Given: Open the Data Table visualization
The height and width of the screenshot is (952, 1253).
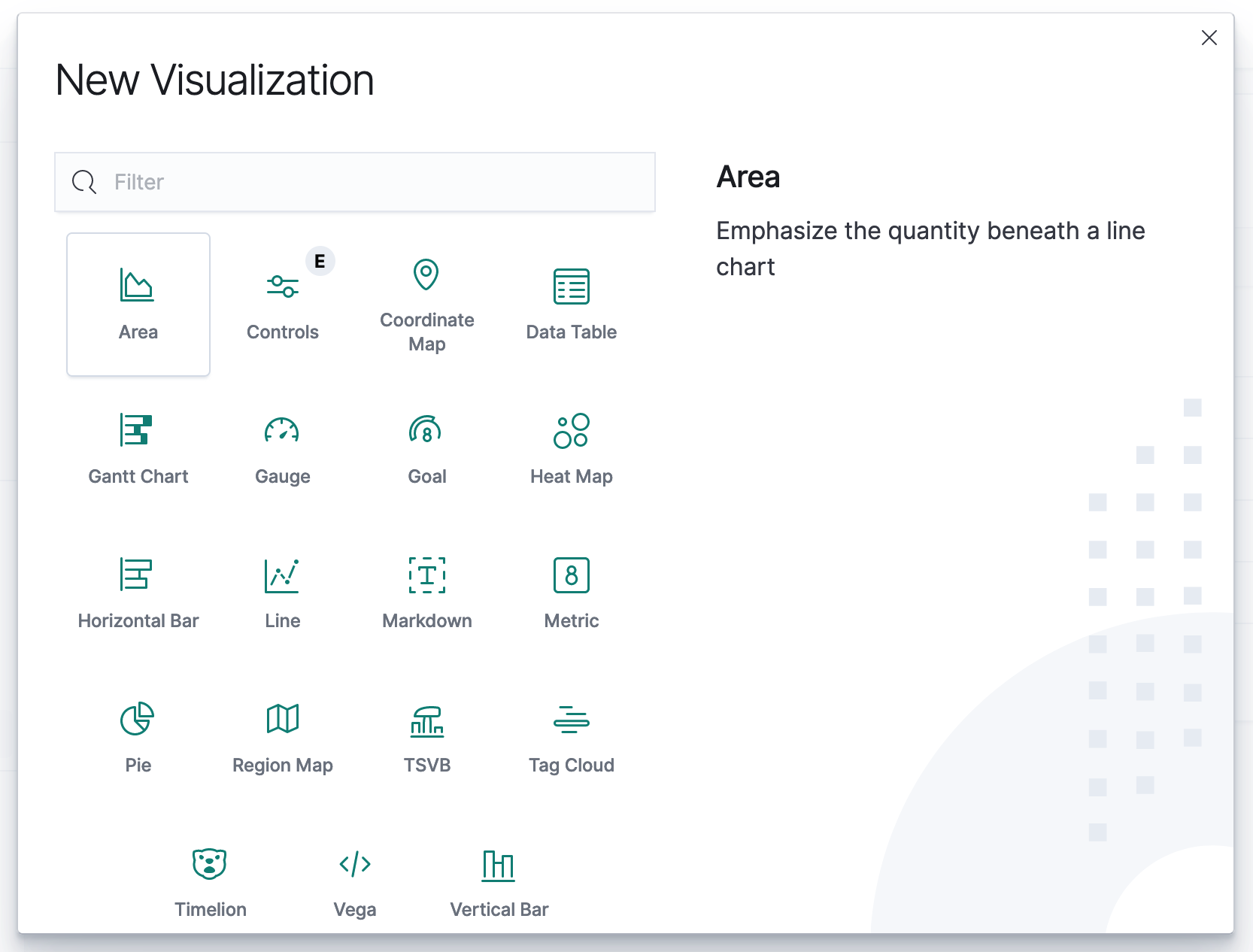Looking at the screenshot, I should point(571,287).
